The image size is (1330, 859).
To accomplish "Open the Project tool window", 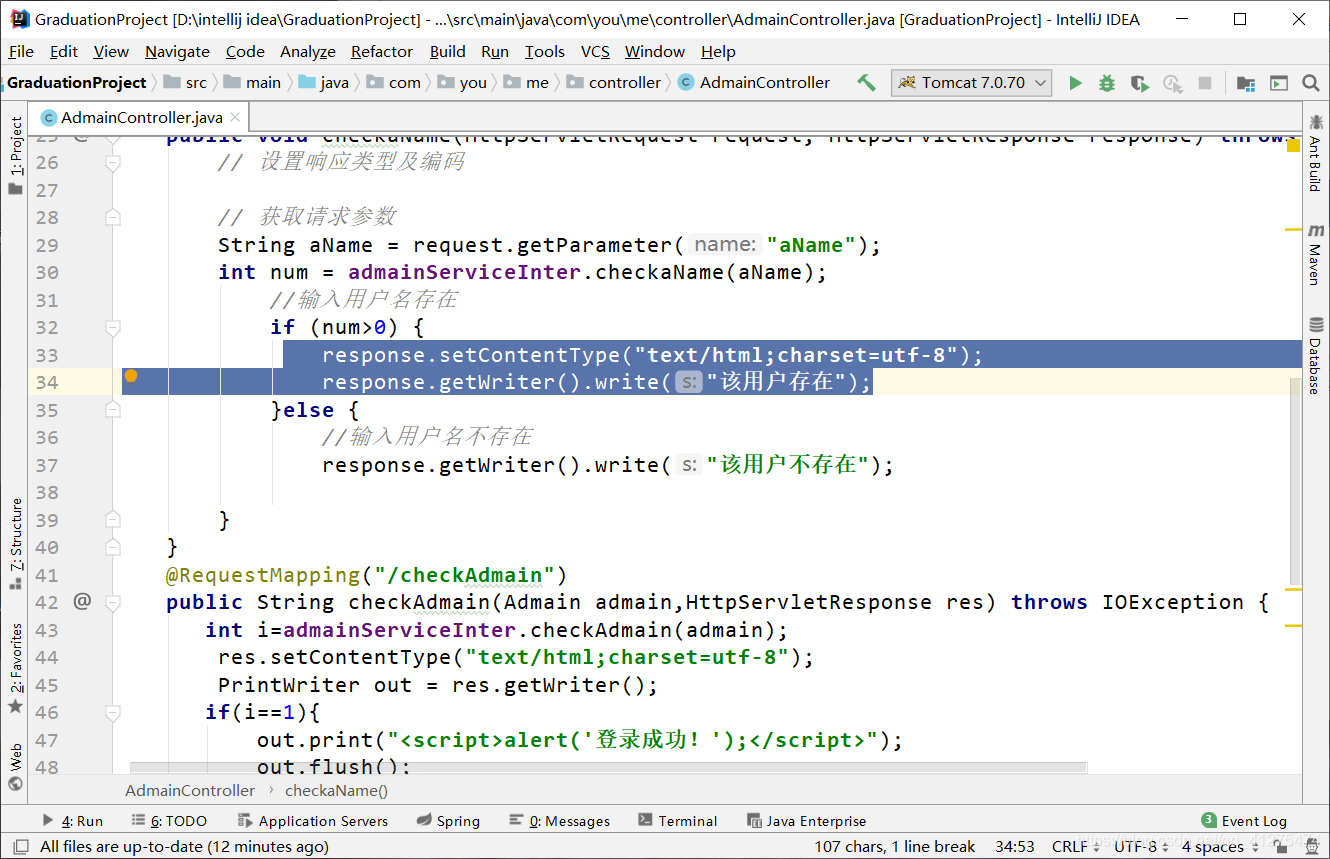I will click(15, 156).
